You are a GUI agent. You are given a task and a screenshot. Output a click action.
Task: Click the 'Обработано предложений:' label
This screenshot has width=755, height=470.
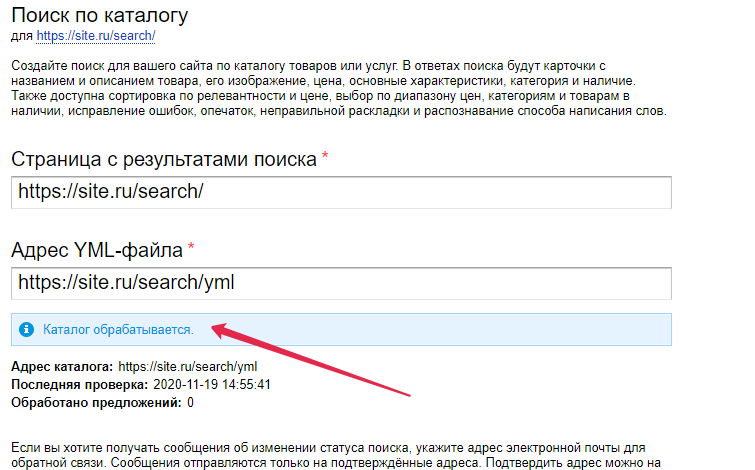pos(96,403)
